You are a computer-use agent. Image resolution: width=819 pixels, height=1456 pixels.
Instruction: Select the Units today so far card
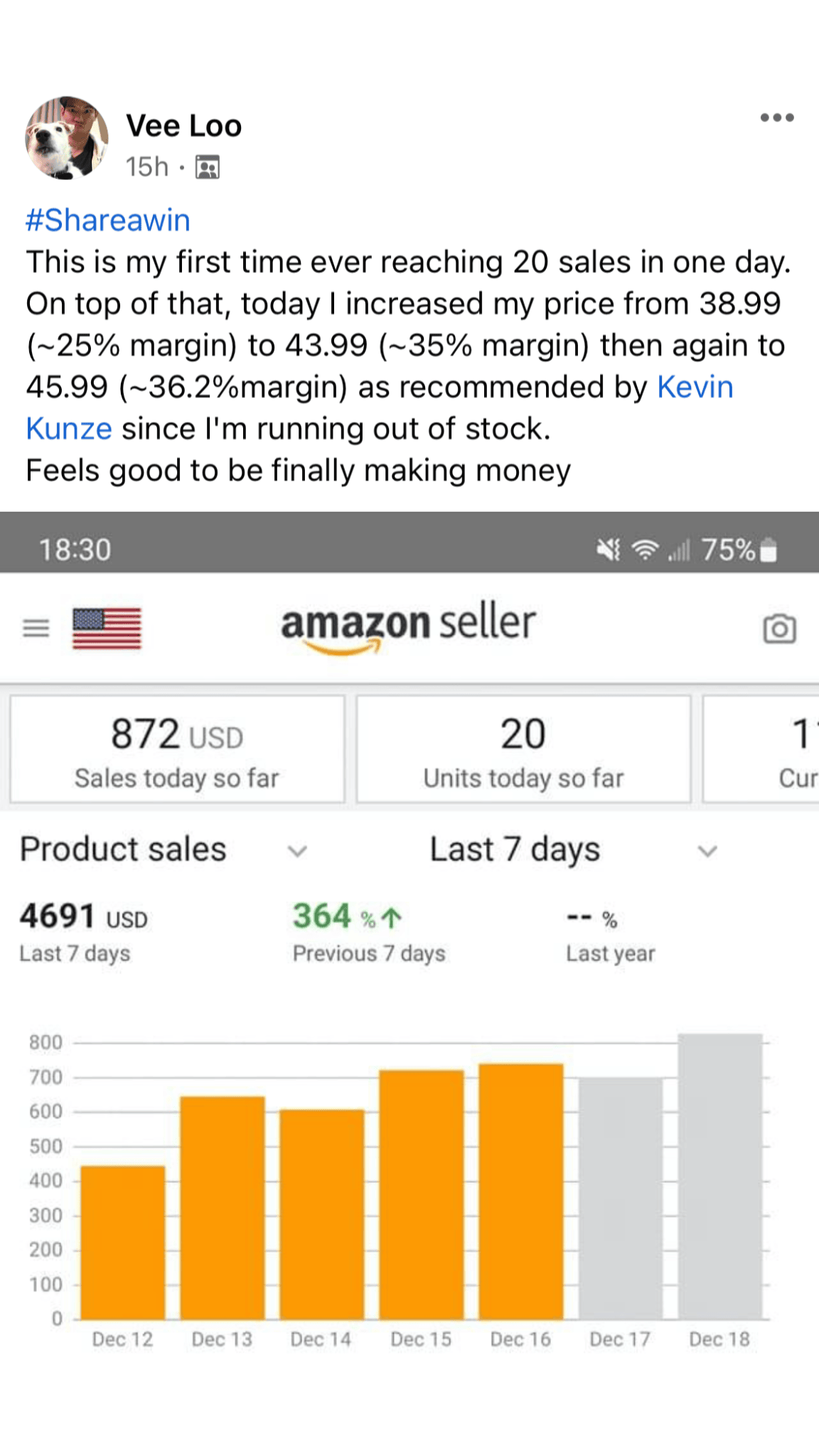pyautogui.click(x=523, y=749)
